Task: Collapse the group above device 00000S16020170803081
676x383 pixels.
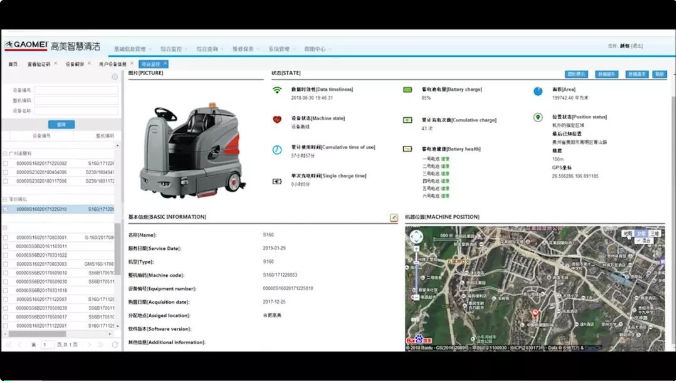Action: [x=5, y=227]
